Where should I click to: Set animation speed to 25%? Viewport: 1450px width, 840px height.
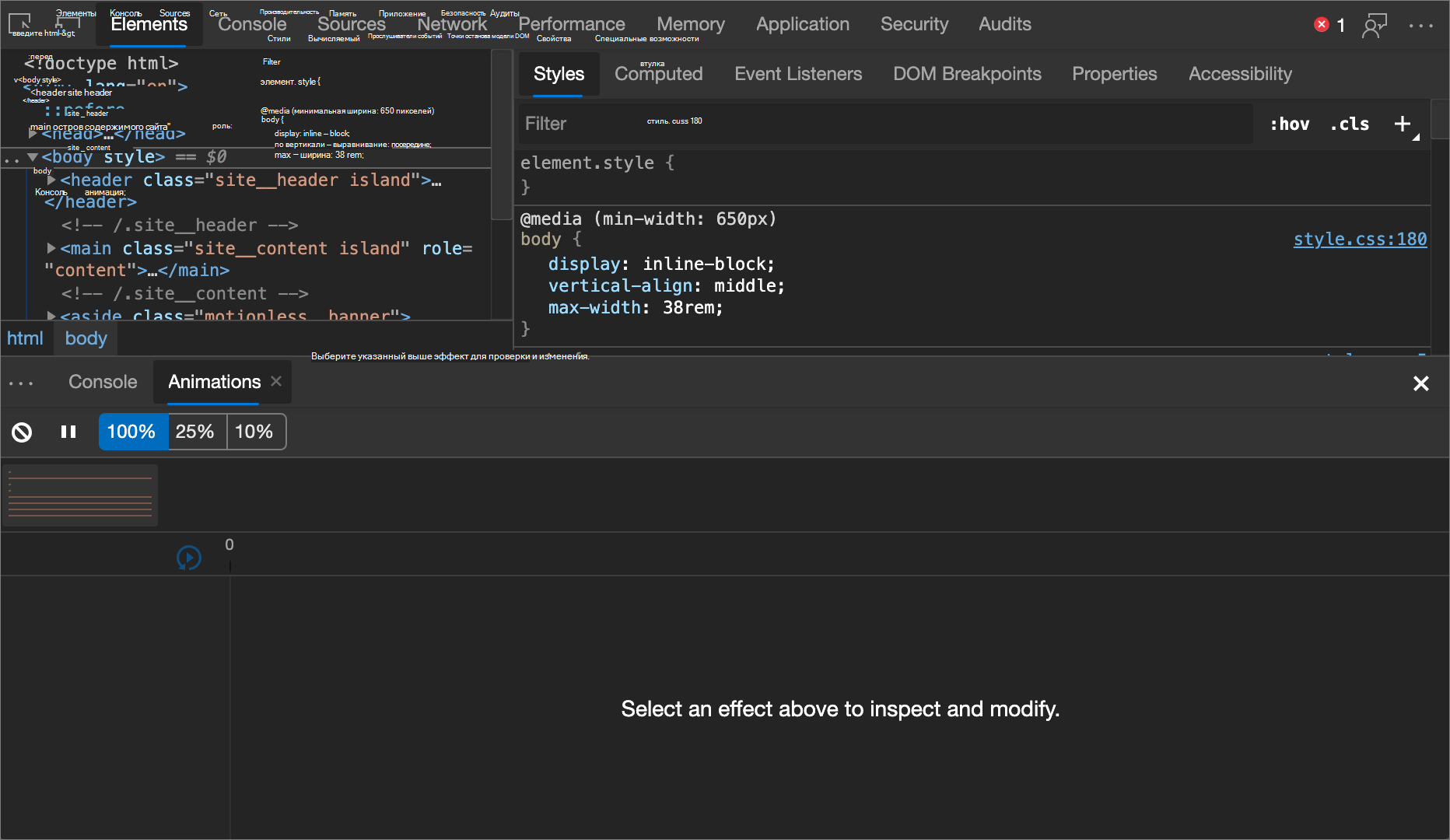(x=194, y=432)
